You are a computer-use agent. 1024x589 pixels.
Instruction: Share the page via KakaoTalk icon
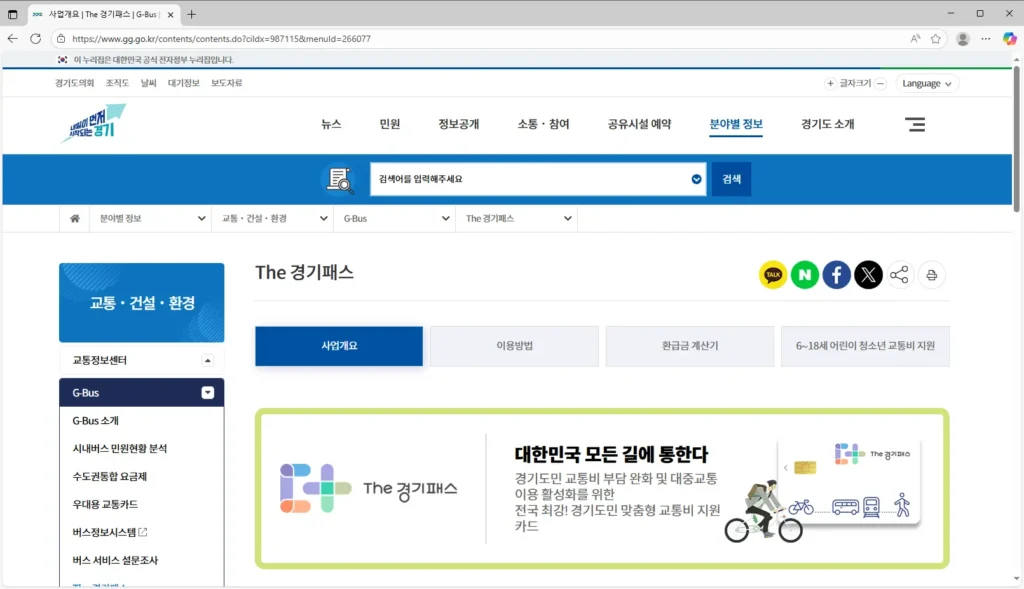click(x=772, y=274)
